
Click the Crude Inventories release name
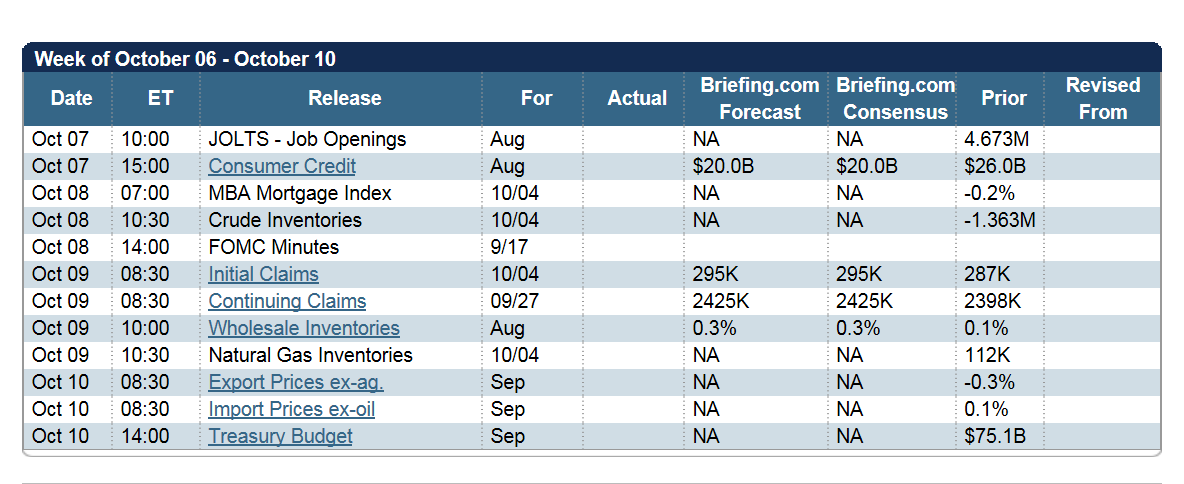(285, 220)
